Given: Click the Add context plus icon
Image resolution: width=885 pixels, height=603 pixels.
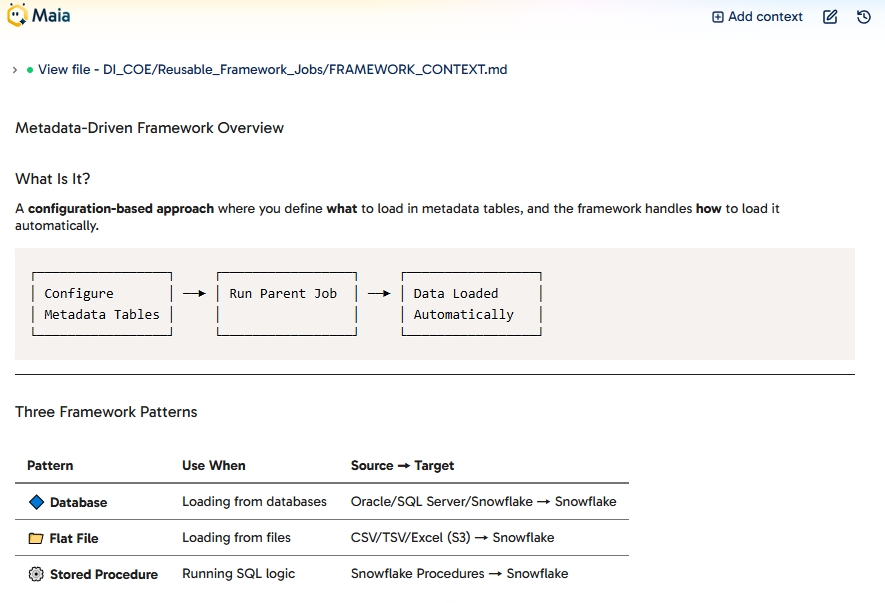Looking at the screenshot, I should 717,17.
